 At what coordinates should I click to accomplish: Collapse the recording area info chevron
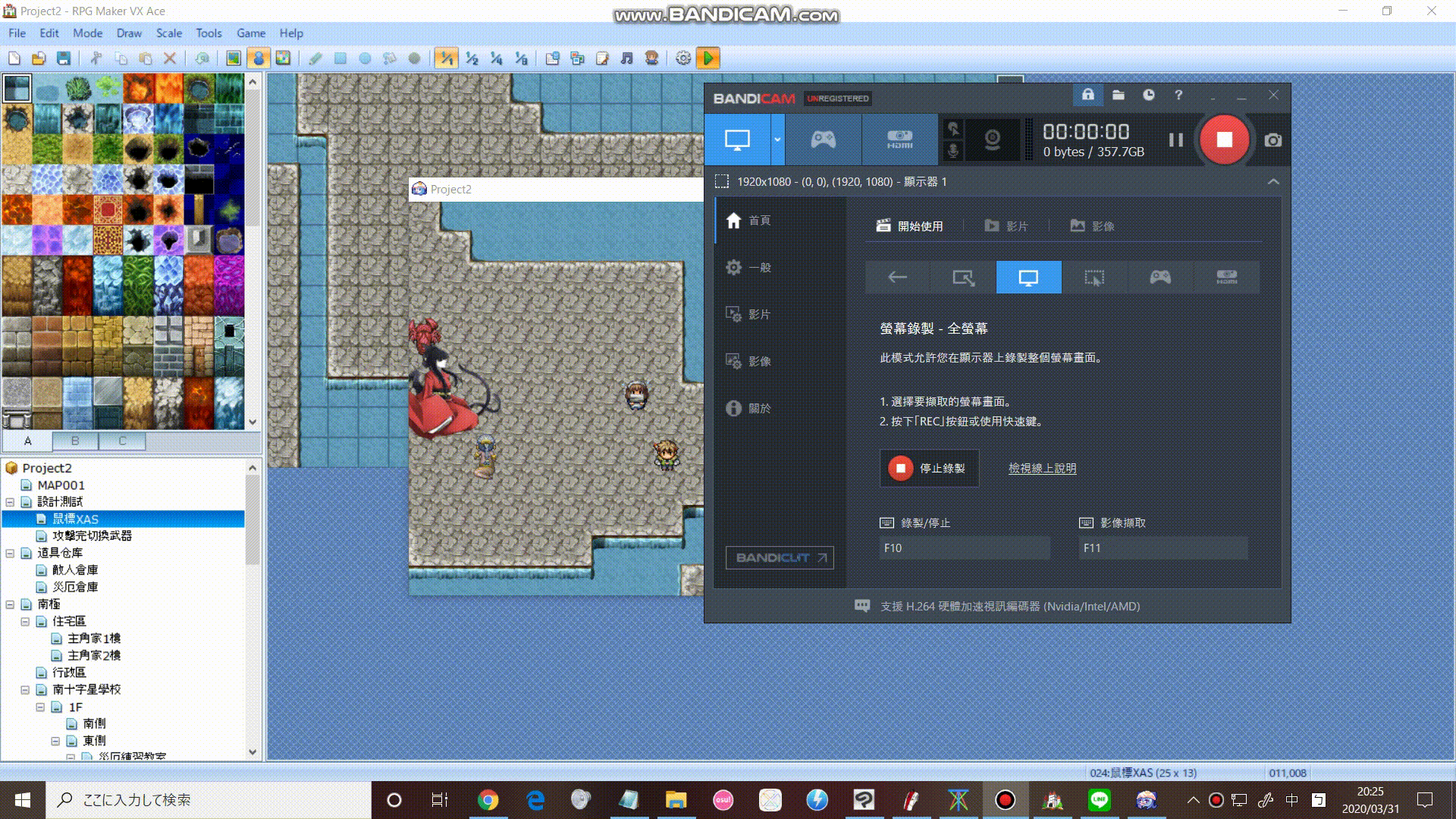click(x=1273, y=182)
